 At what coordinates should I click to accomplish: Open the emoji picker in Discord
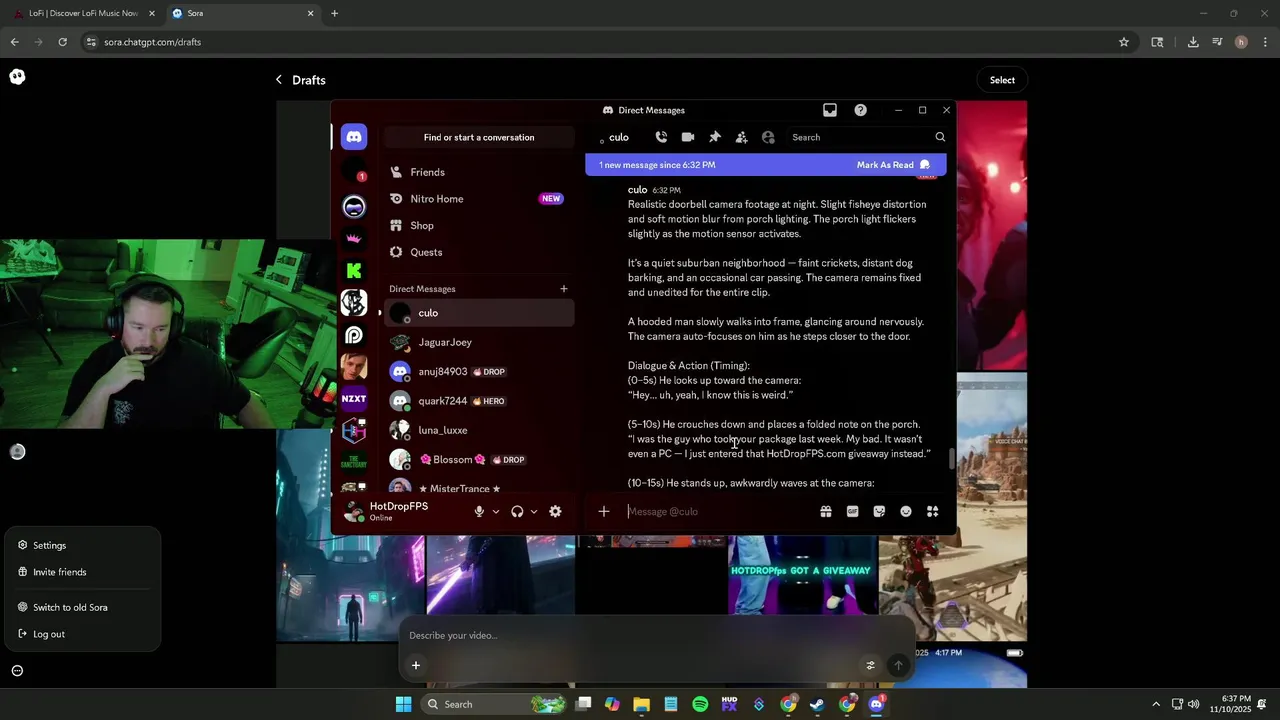[x=906, y=511]
